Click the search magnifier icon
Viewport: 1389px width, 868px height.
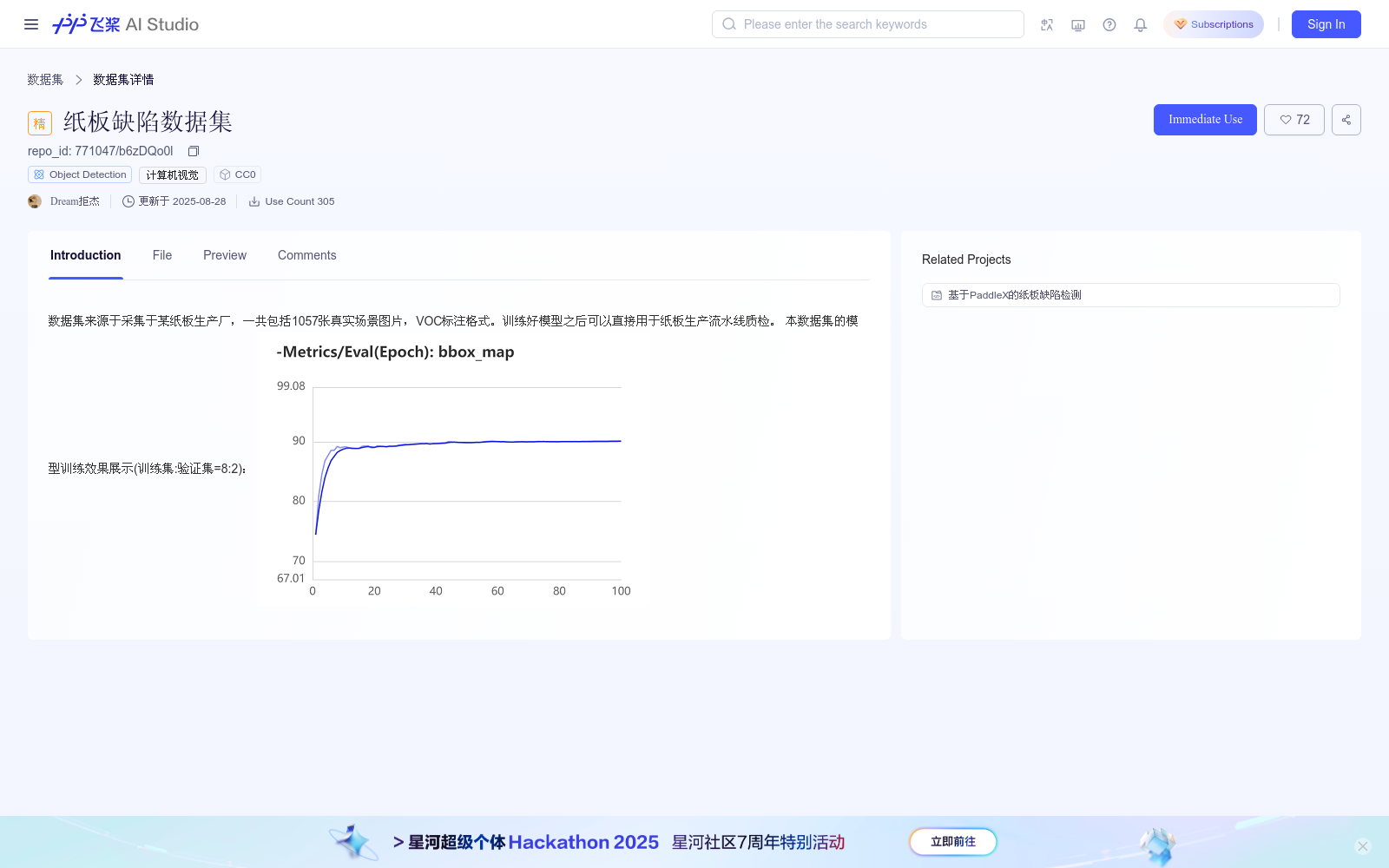pos(729,24)
